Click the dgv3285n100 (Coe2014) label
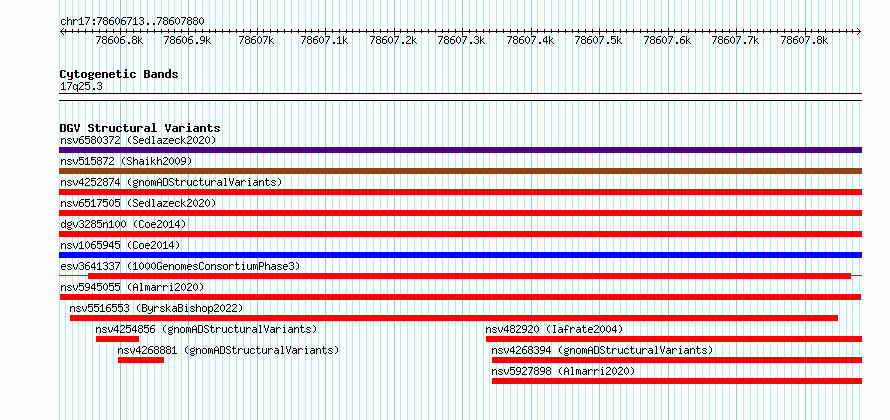 (123, 224)
